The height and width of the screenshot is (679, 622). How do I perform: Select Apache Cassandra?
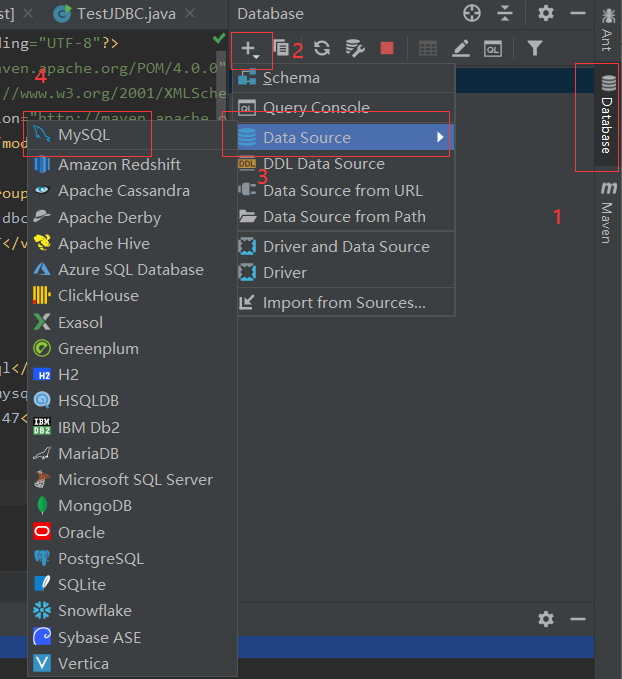click(x=133, y=191)
